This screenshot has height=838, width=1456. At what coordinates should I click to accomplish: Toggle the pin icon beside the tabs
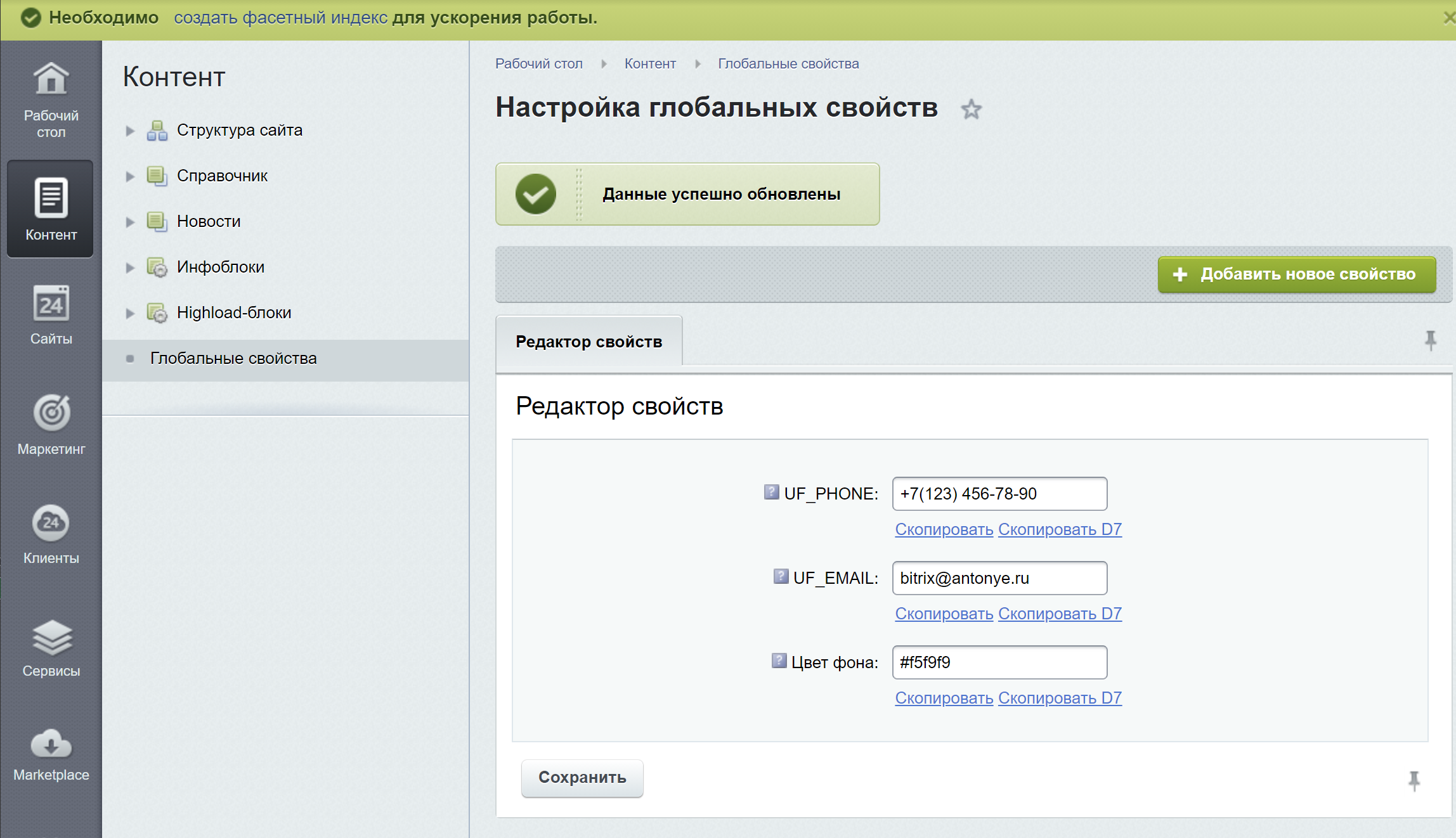click(1430, 340)
